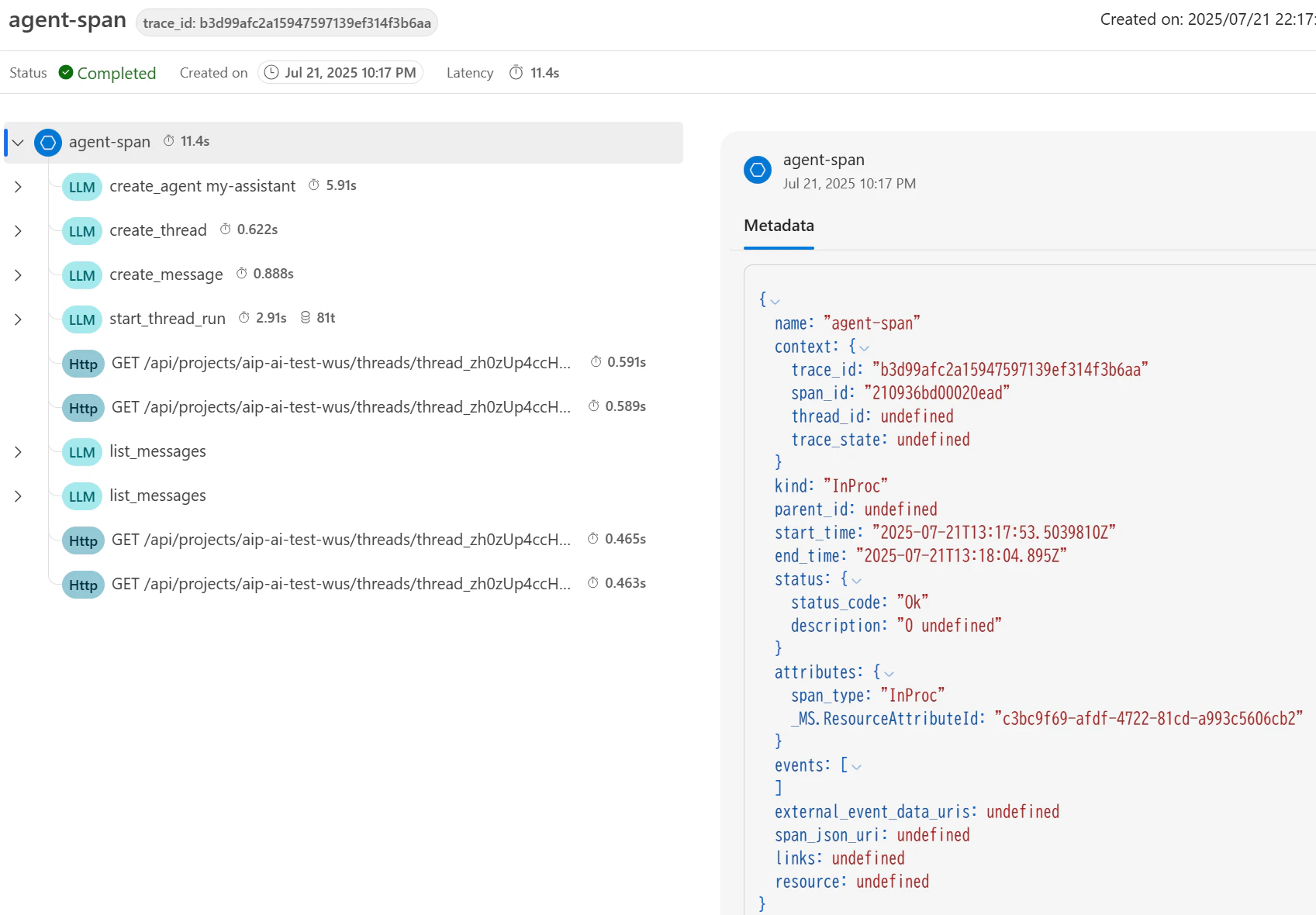
Task: Click the agent-span icon in the details panel
Action: click(758, 170)
